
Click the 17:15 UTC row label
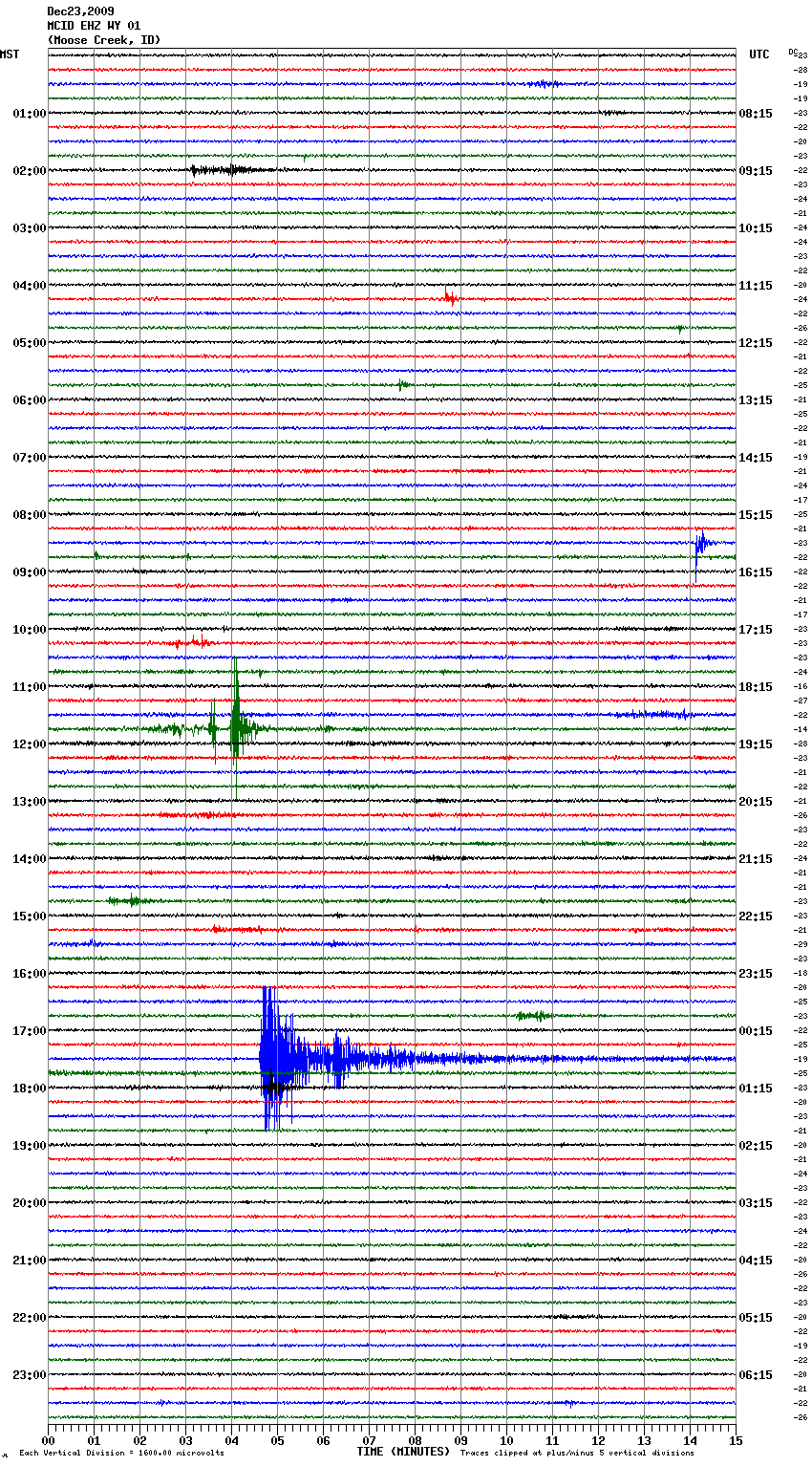pos(756,630)
